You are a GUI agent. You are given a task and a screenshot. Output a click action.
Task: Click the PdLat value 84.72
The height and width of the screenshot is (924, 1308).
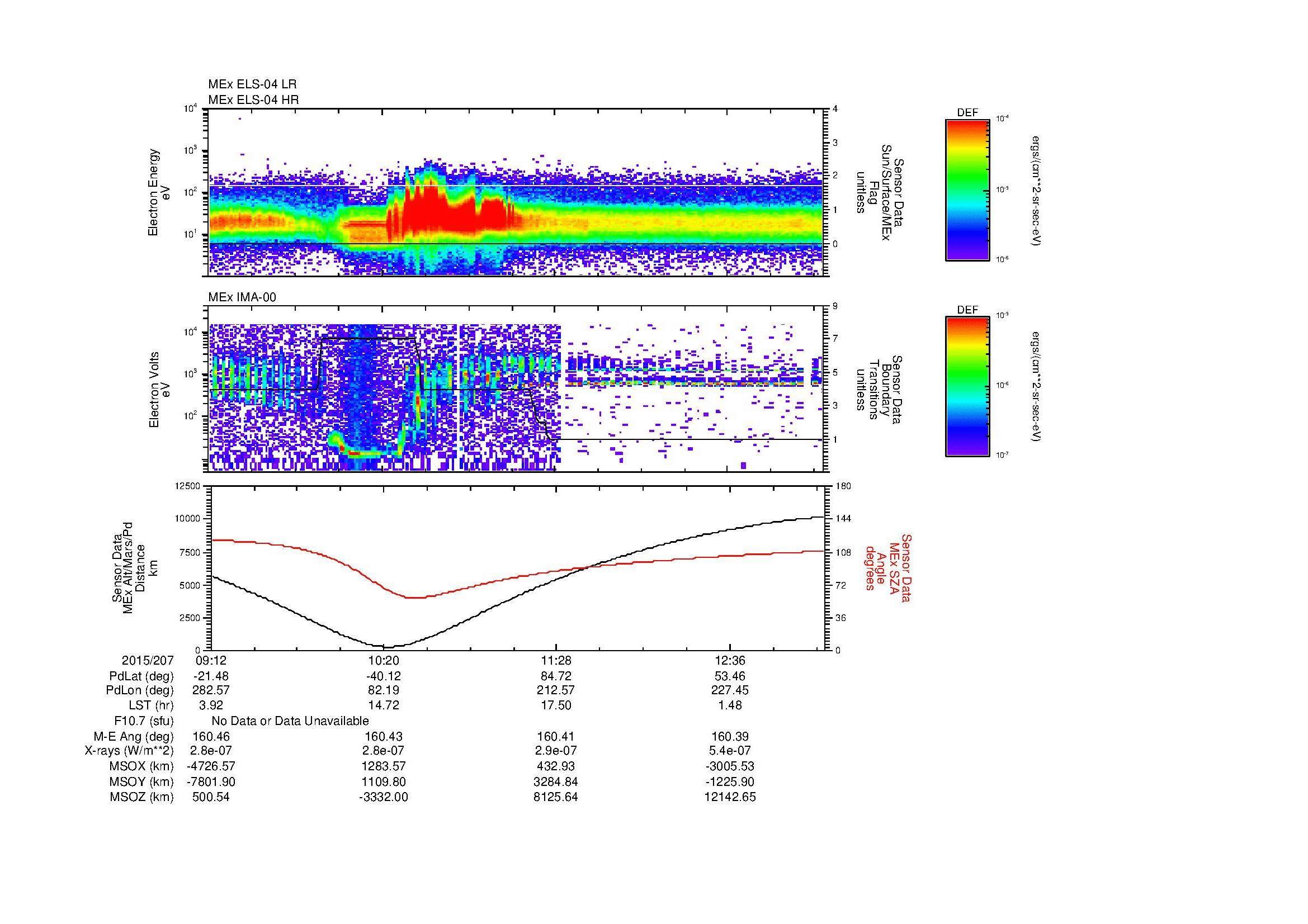556,676
